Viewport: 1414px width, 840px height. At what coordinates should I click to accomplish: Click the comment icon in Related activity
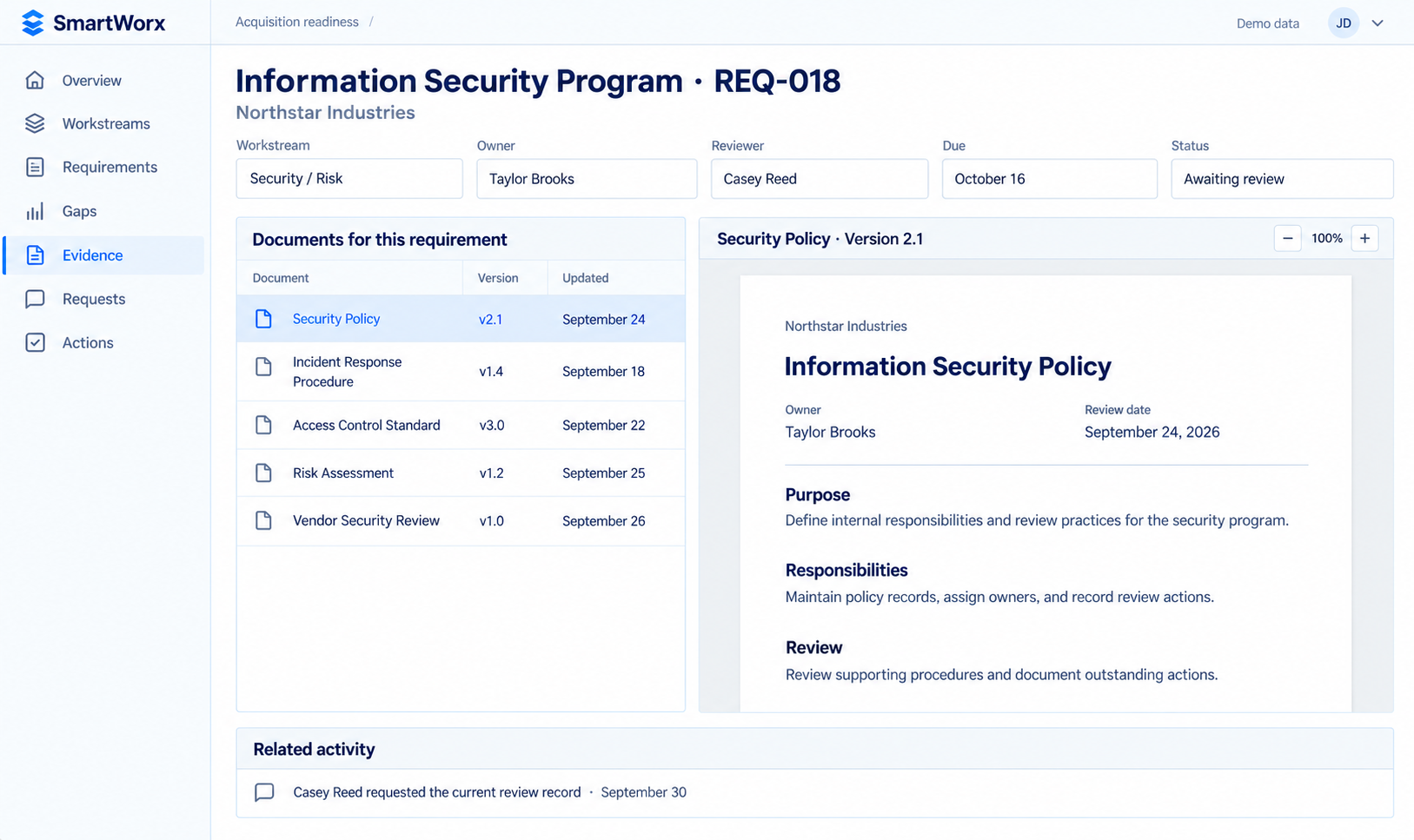264,792
